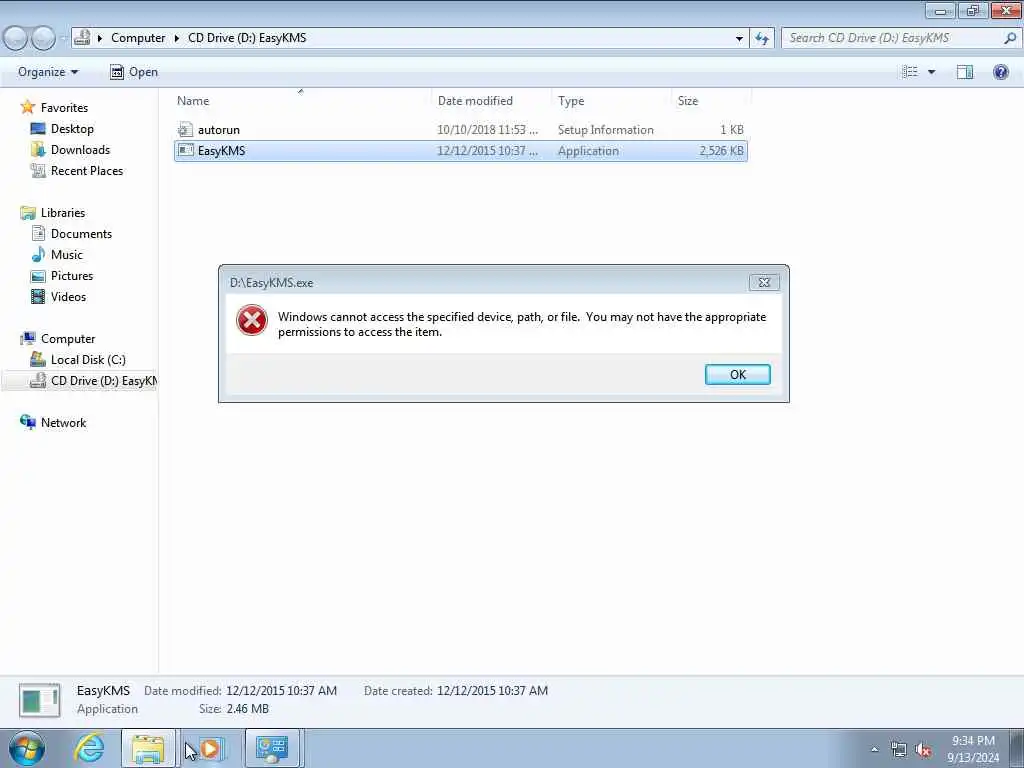Open Recent Places in Favorites
The height and width of the screenshot is (768, 1024).
[x=87, y=170]
